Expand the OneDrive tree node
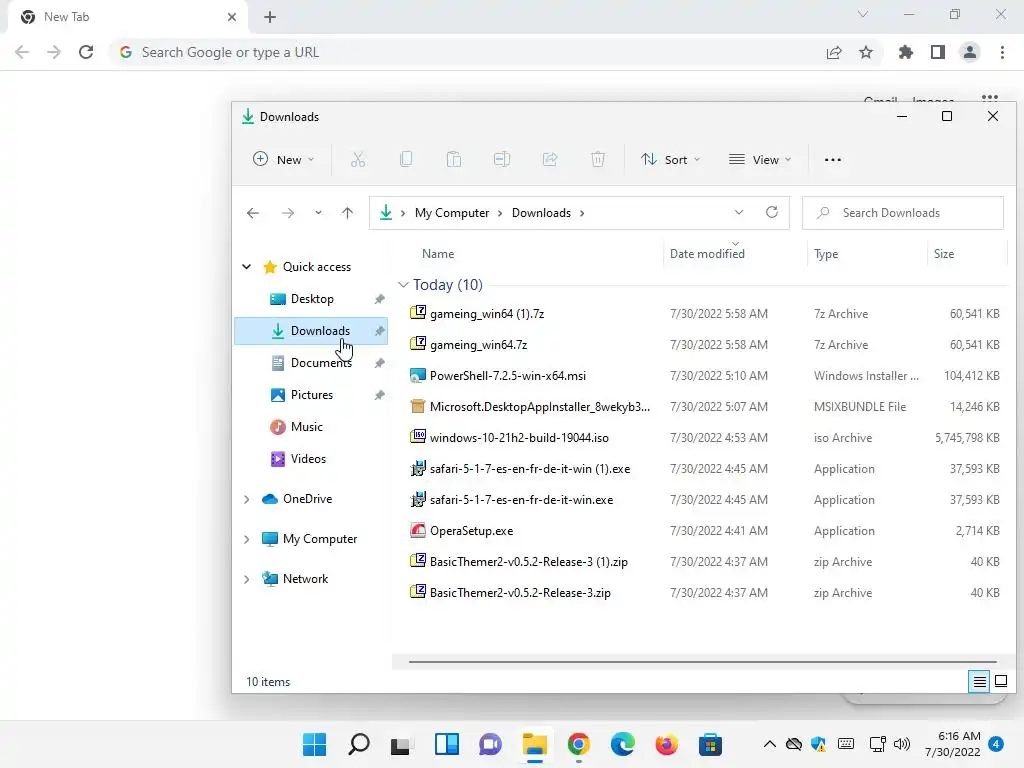 [246, 499]
